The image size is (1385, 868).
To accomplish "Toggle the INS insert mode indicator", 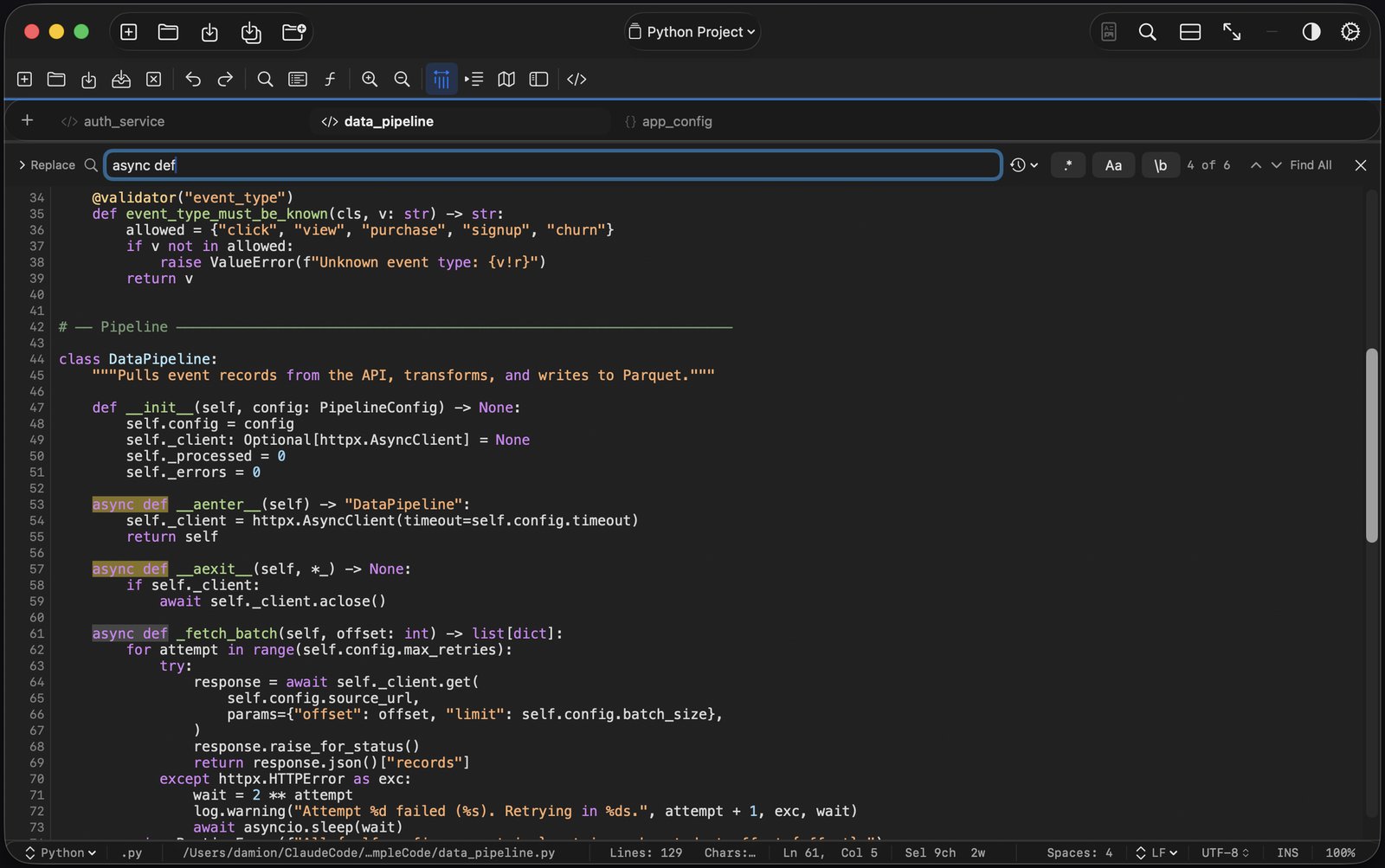I will tap(1288, 853).
